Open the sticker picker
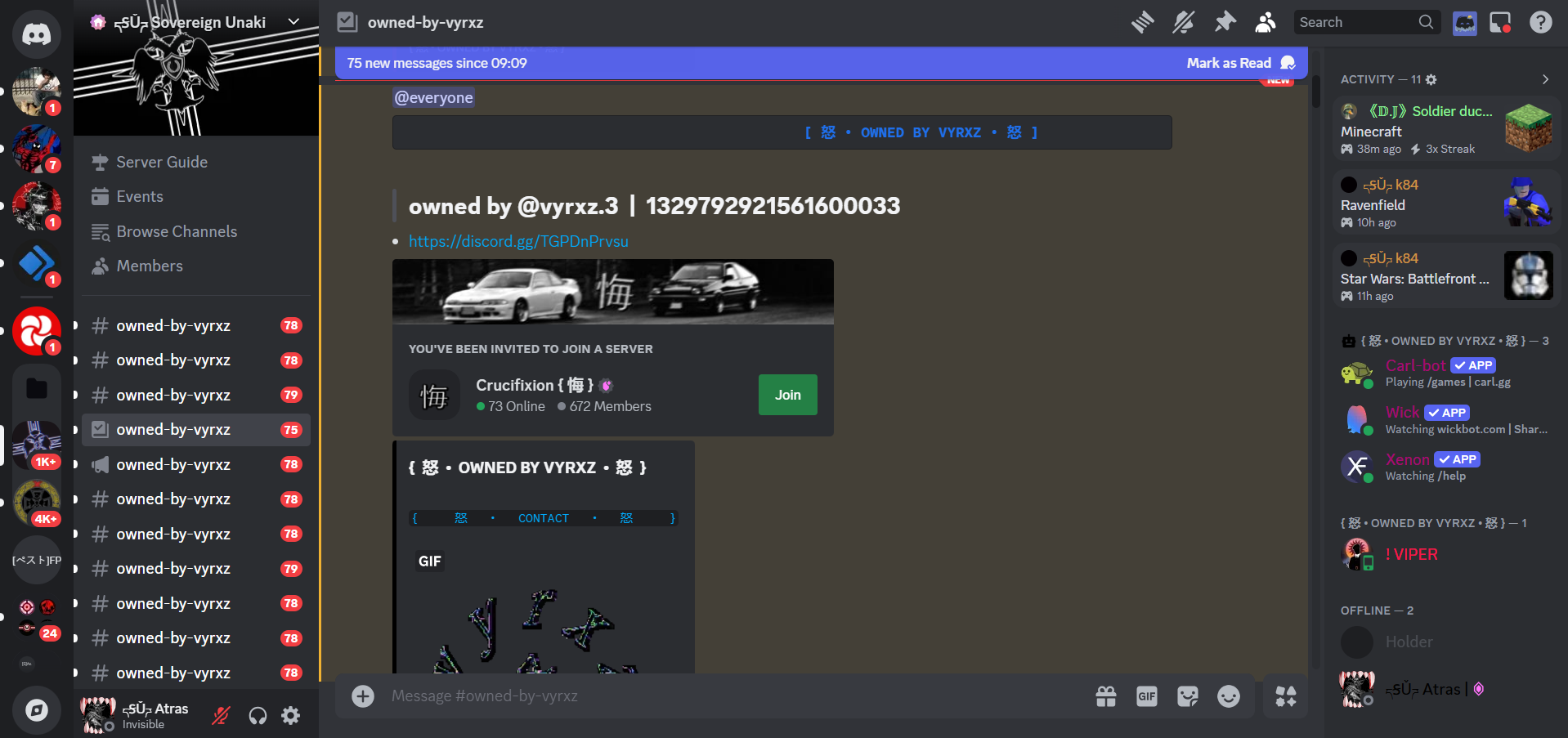 tap(1187, 696)
